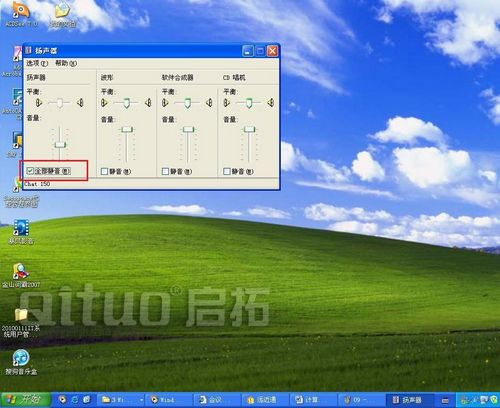This screenshot has height=408, width=500.
Task: Check the 静音 box under 软件合成器
Action: pyautogui.click(x=165, y=171)
